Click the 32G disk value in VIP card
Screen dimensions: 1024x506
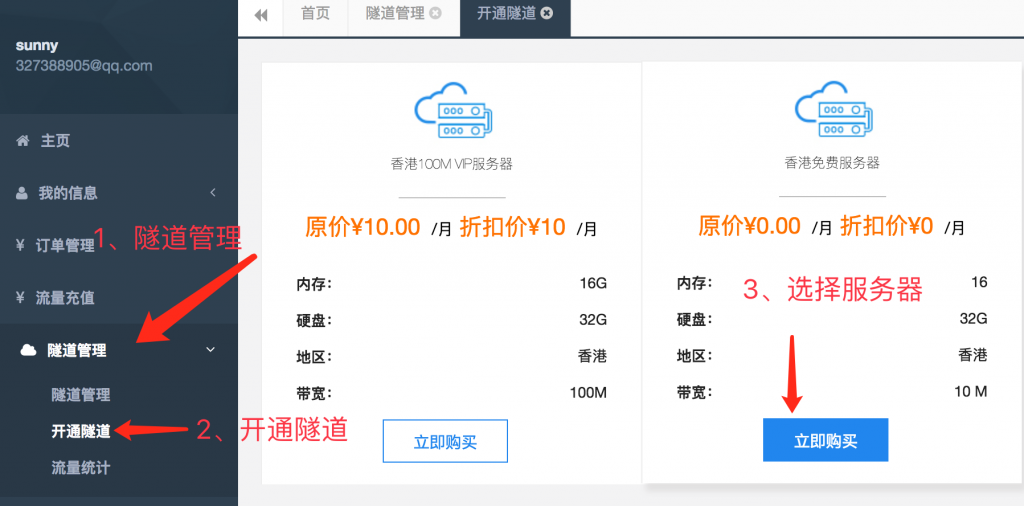pyautogui.click(x=594, y=320)
